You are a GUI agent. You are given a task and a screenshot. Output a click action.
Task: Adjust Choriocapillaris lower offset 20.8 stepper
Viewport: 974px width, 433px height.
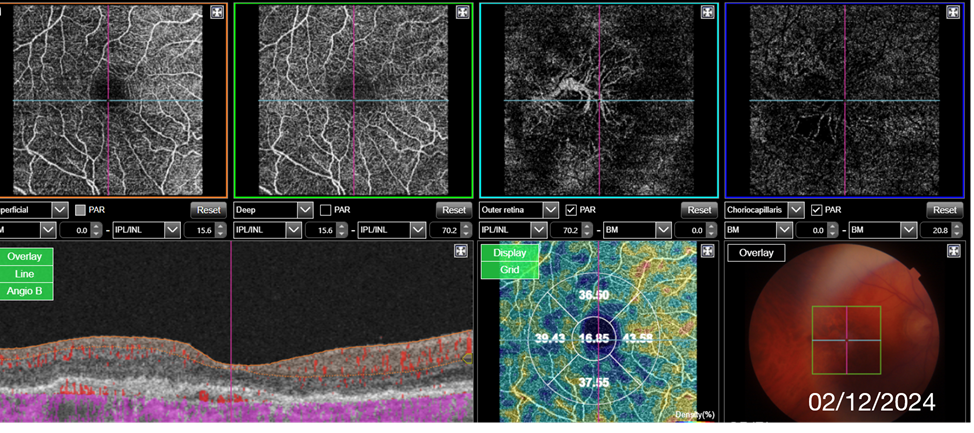(x=956, y=230)
